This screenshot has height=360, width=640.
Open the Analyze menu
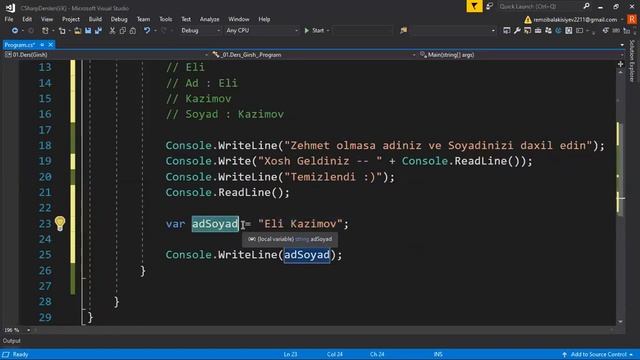tap(209, 19)
